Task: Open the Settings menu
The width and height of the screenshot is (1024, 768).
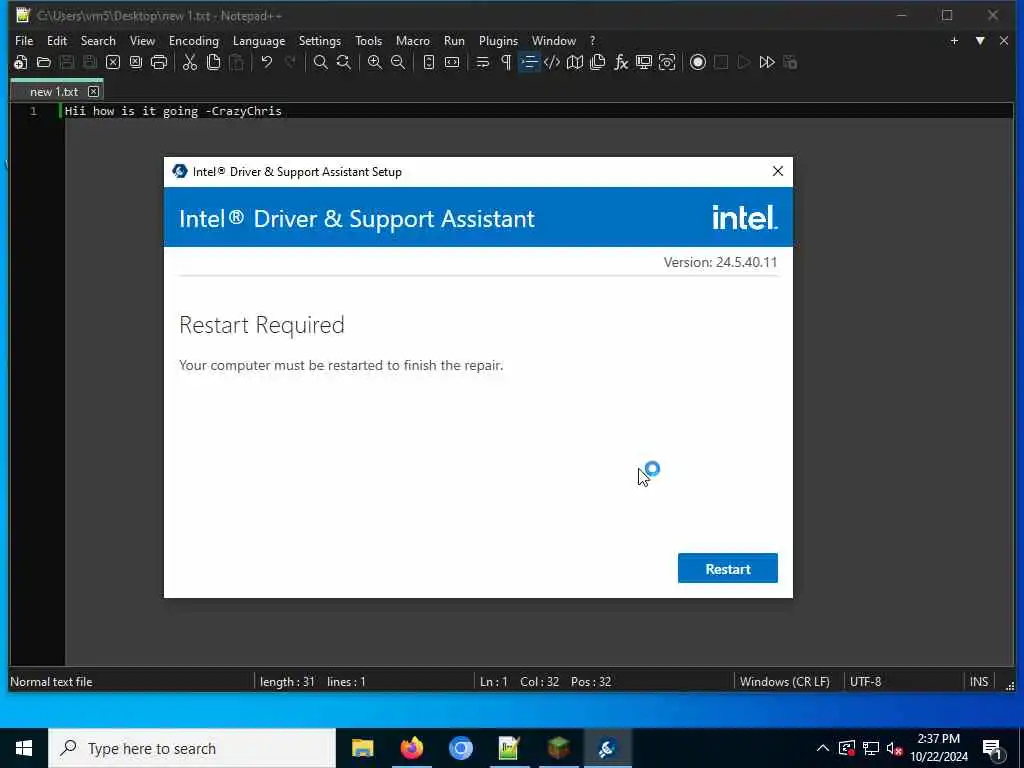Action: tap(319, 40)
